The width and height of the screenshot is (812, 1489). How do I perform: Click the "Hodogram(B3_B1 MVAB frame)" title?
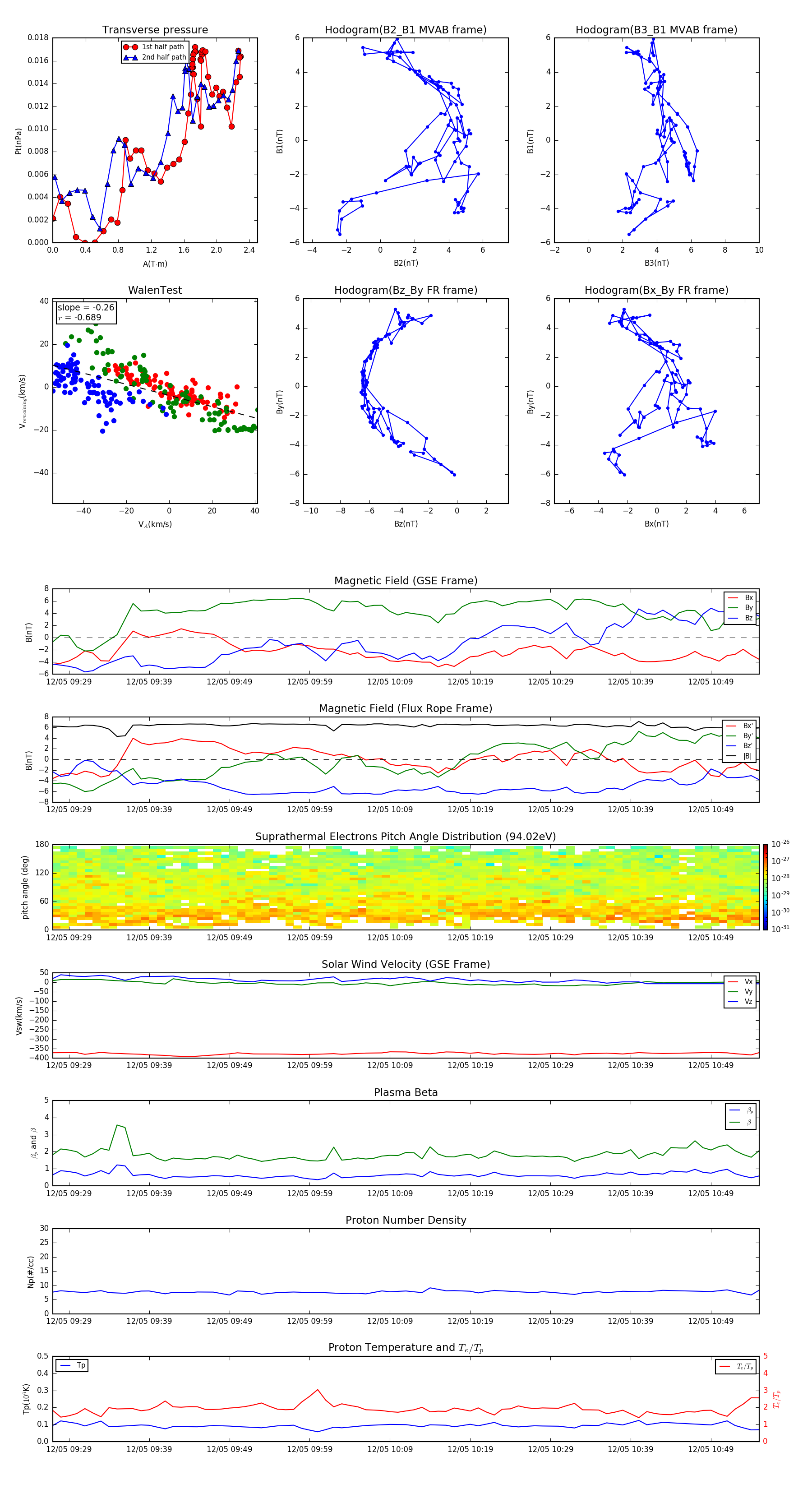point(656,30)
